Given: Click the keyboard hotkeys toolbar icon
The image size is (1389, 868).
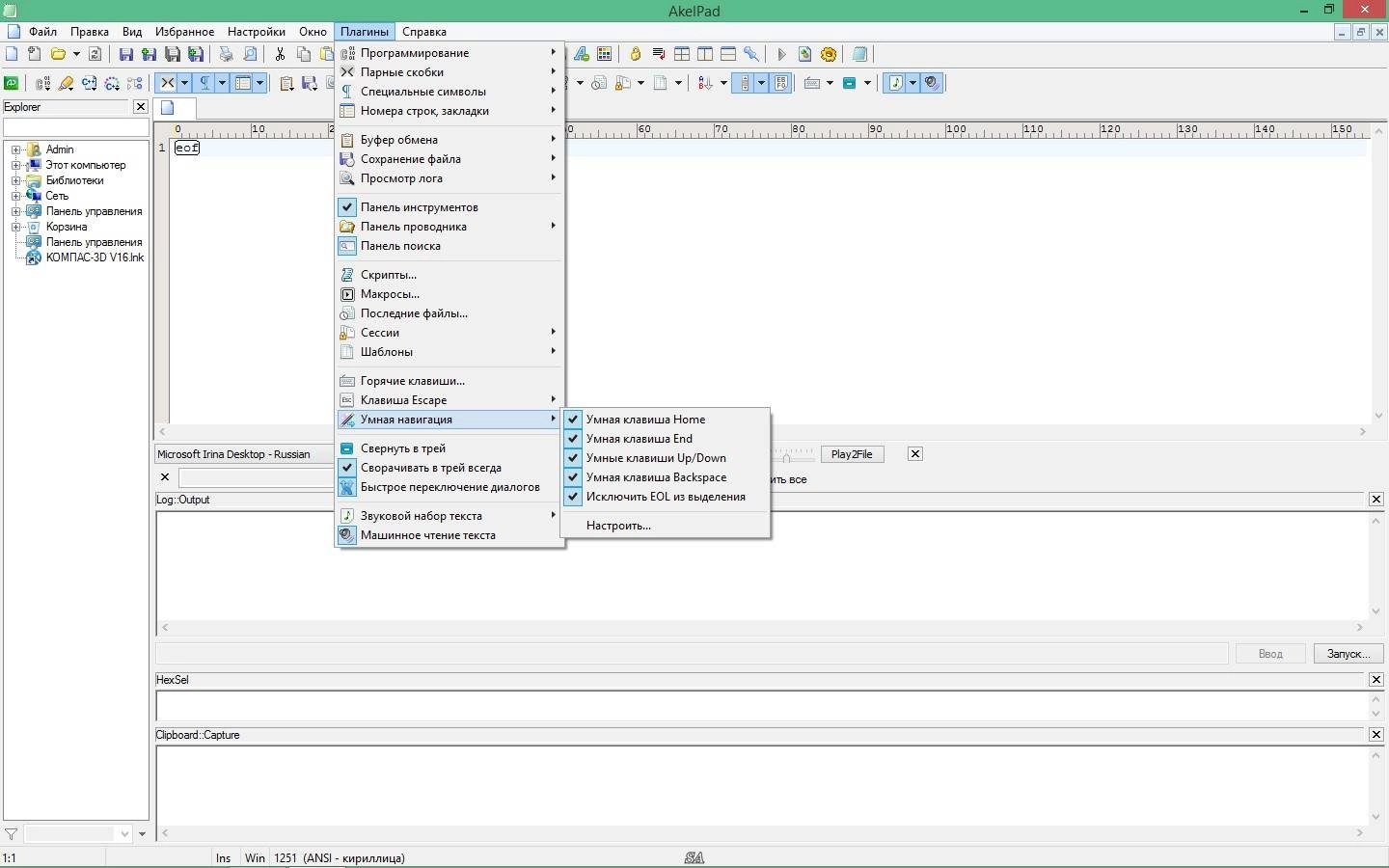Looking at the screenshot, I should [x=812, y=83].
